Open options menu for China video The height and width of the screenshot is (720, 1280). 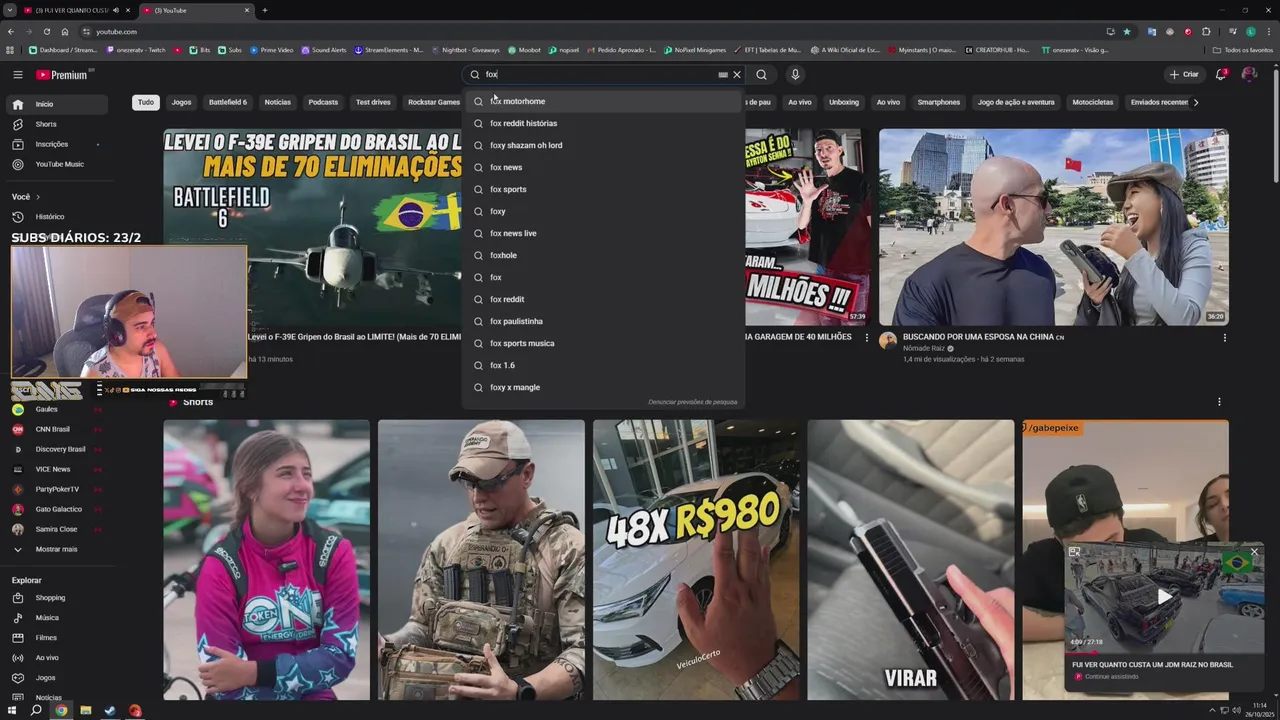click(x=1224, y=338)
